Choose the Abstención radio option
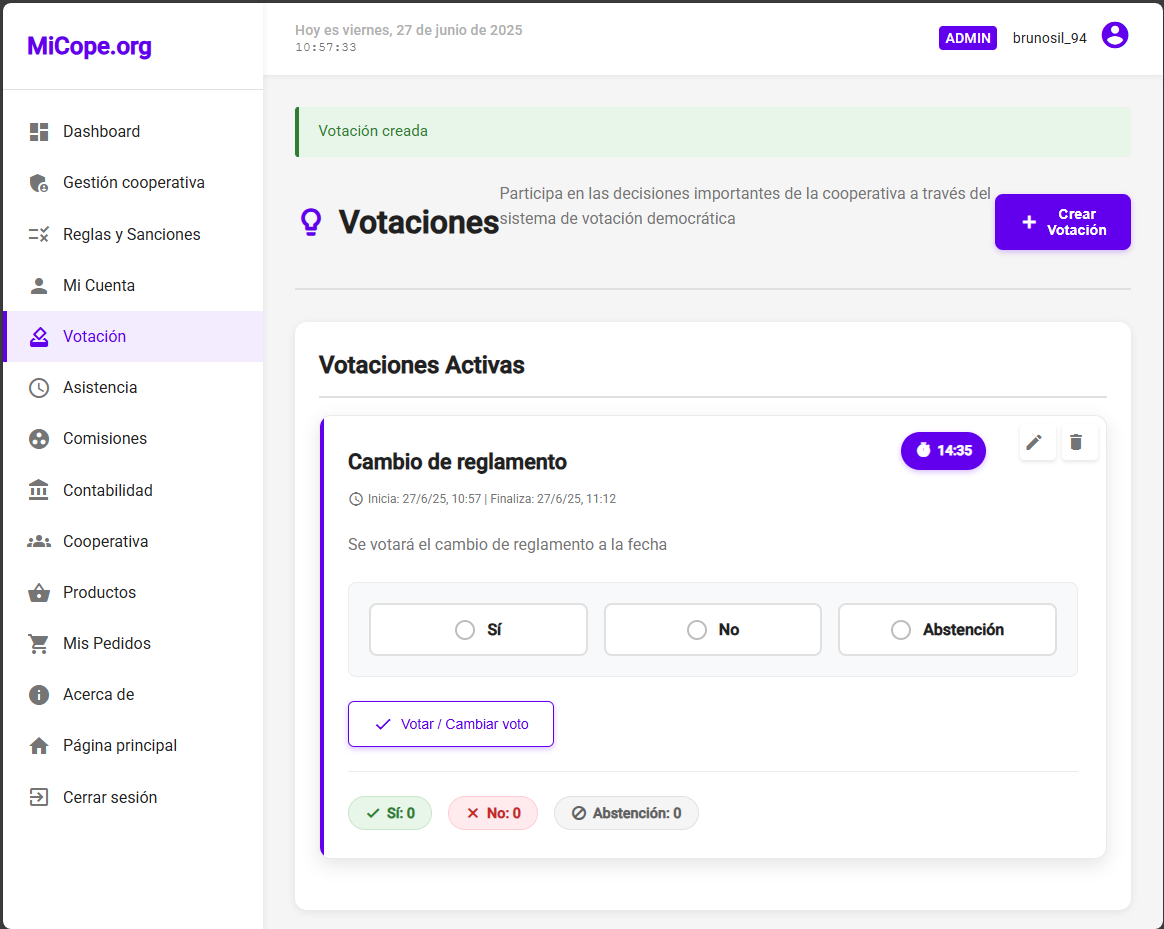 901,630
